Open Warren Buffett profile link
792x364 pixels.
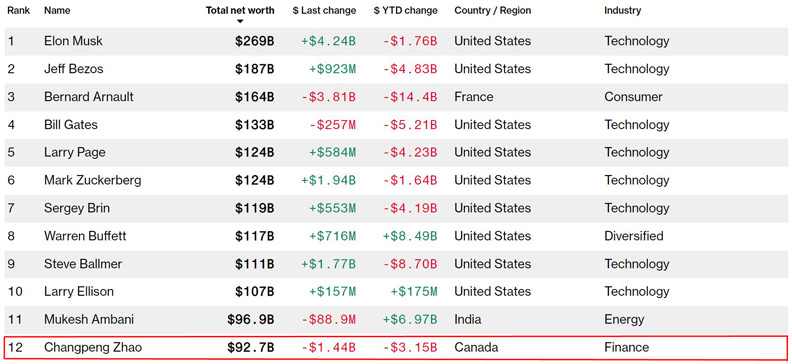tap(85, 236)
